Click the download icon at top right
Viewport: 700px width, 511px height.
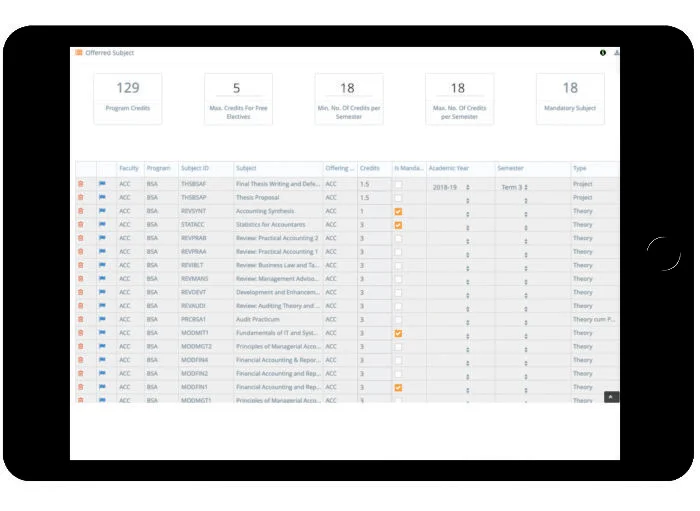coord(616,53)
